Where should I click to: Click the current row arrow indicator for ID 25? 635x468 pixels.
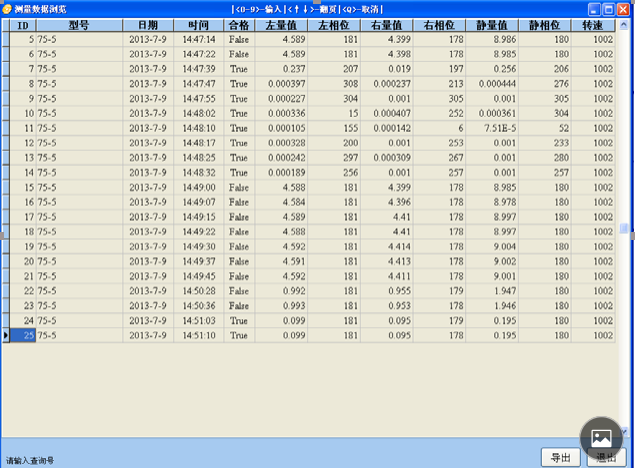tap(5, 336)
